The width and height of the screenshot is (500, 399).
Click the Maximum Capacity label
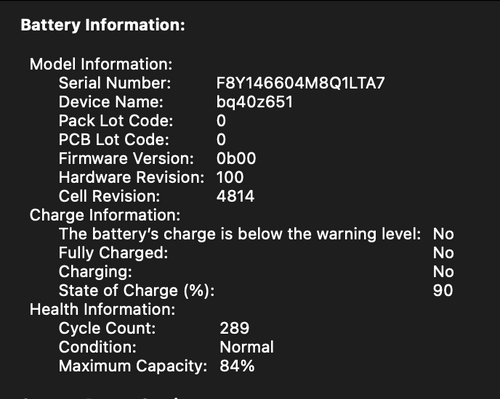click(x=133, y=366)
